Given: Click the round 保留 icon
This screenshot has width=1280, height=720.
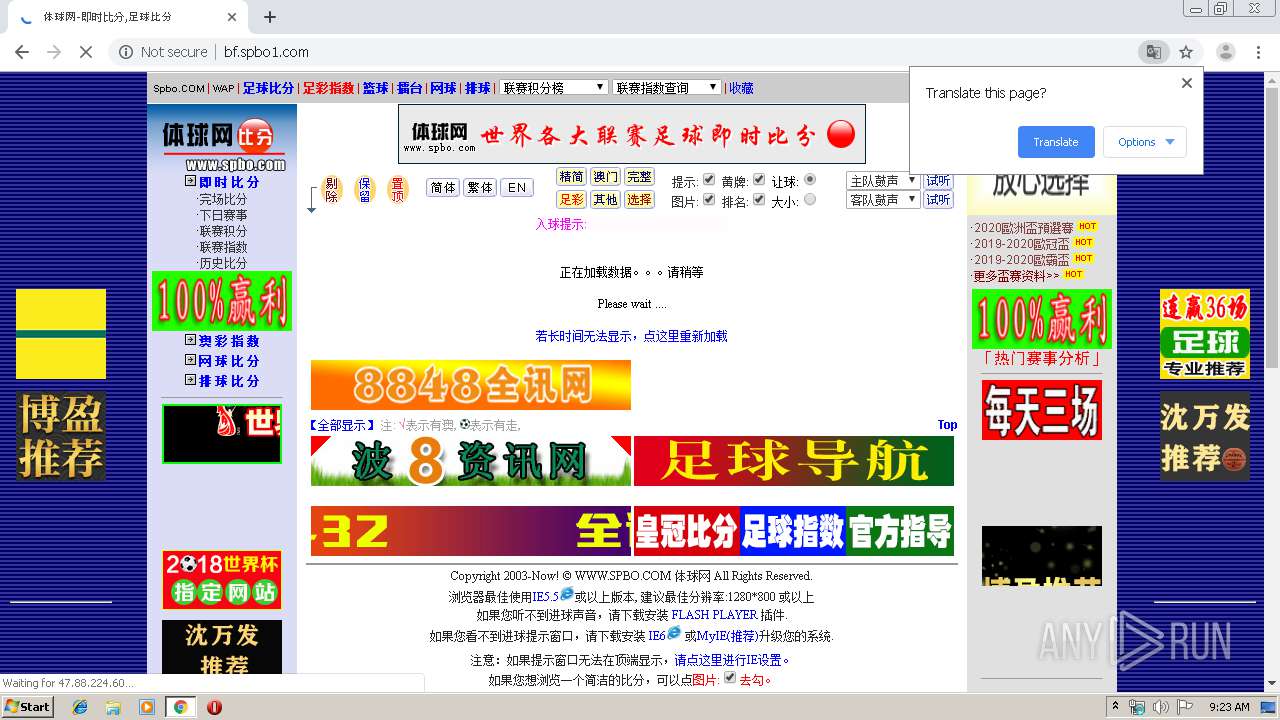Looking at the screenshot, I should click(x=365, y=189).
